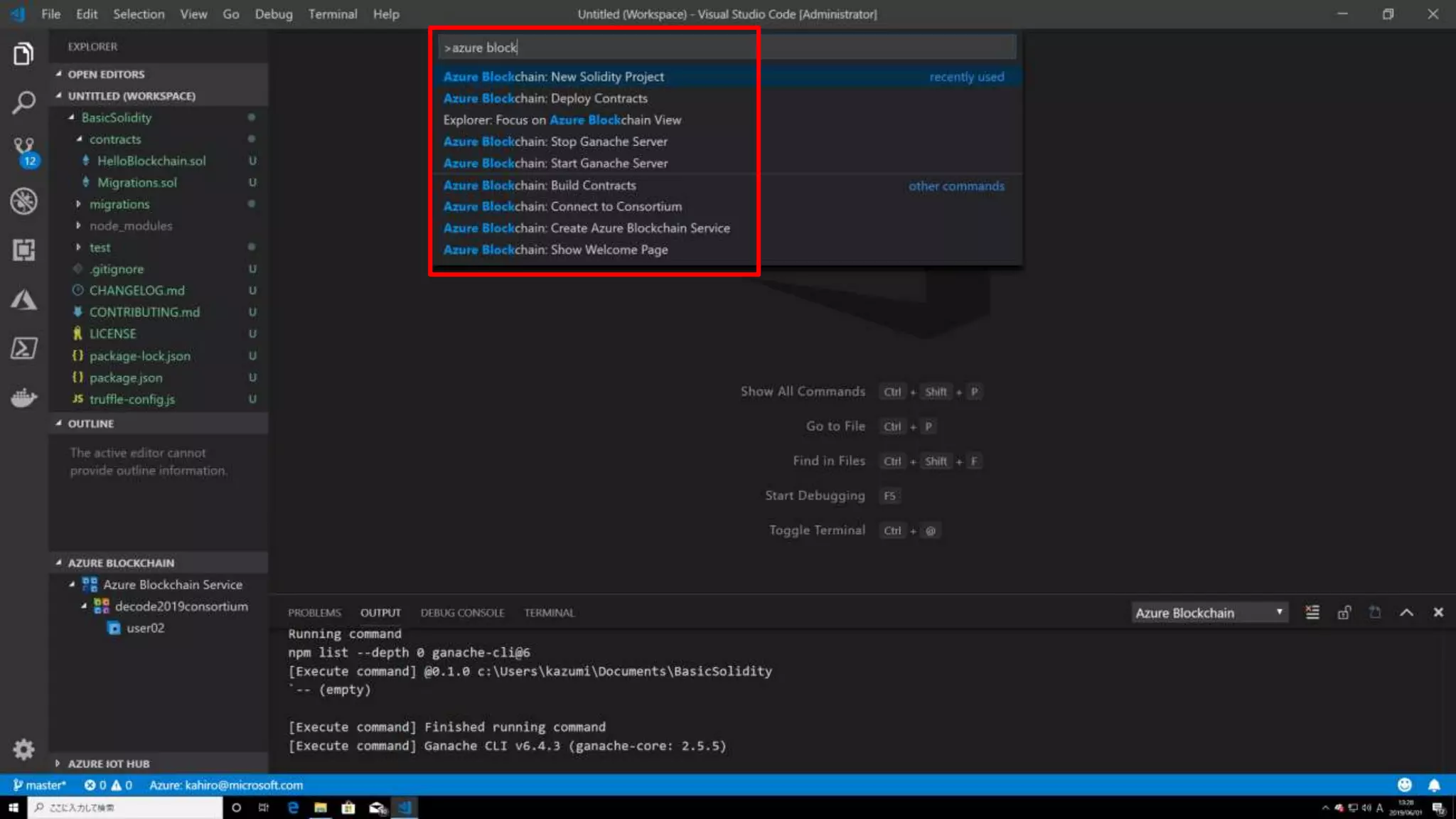This screenshot has height=819, width=1456.
Task: Click the Manage gear icon
Action: point(23,749)
